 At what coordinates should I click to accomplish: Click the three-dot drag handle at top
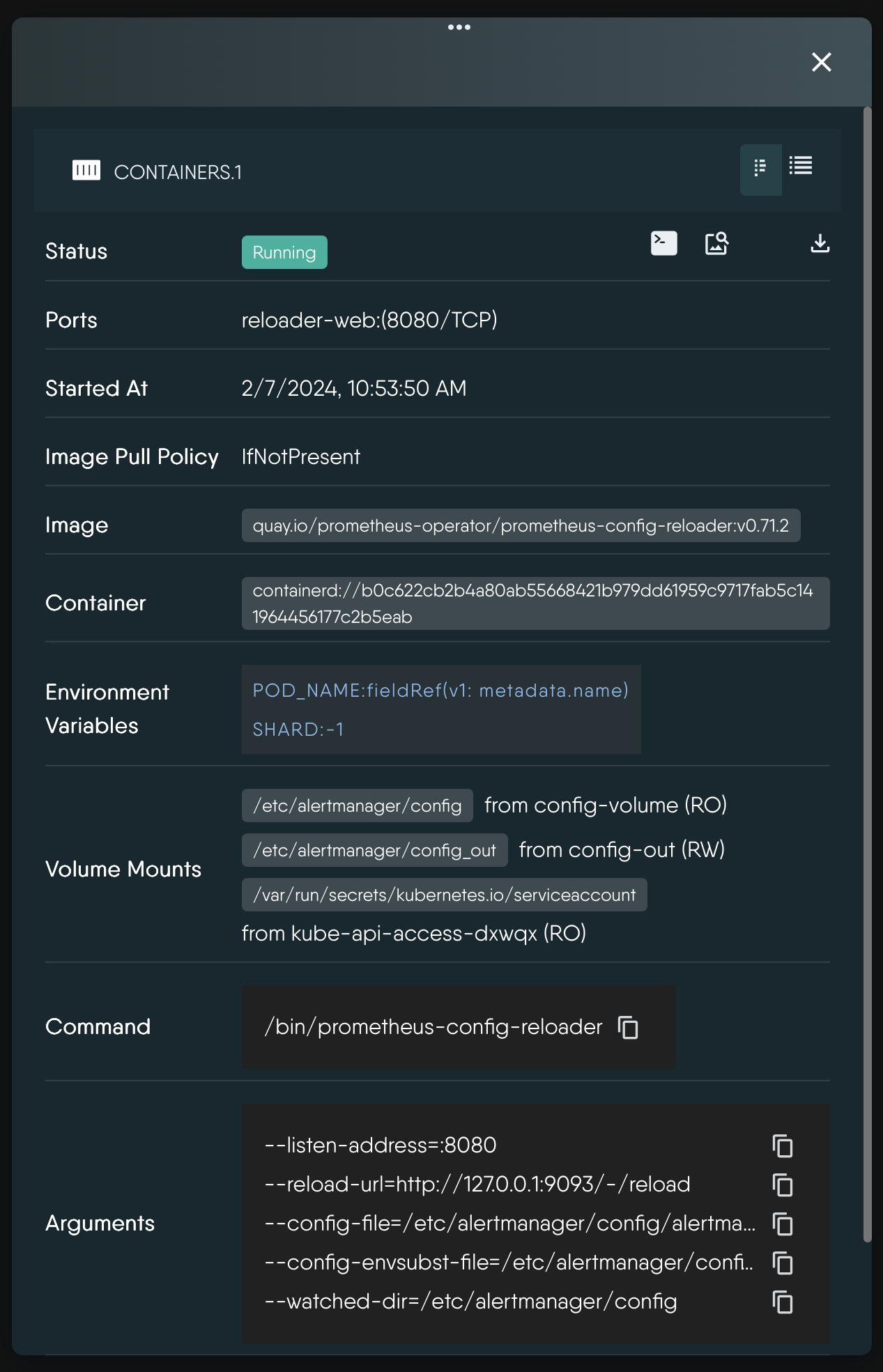click(459, 27)
